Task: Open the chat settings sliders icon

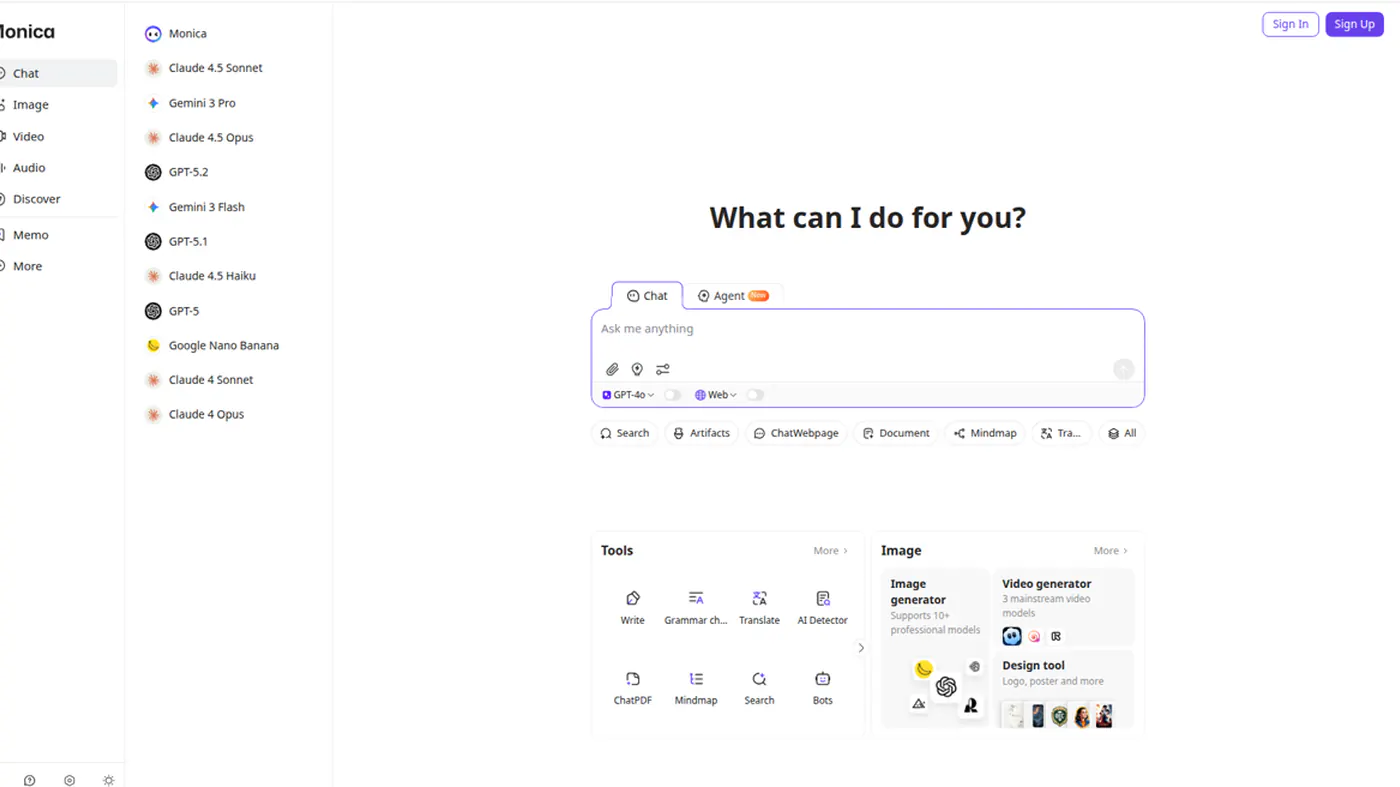Action: tap(663, 369)
